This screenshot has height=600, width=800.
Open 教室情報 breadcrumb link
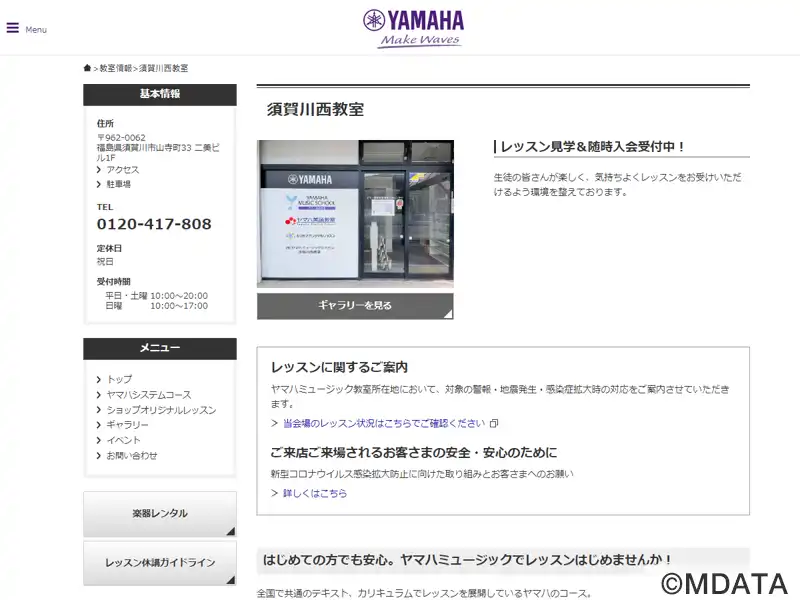coord(115,68)
